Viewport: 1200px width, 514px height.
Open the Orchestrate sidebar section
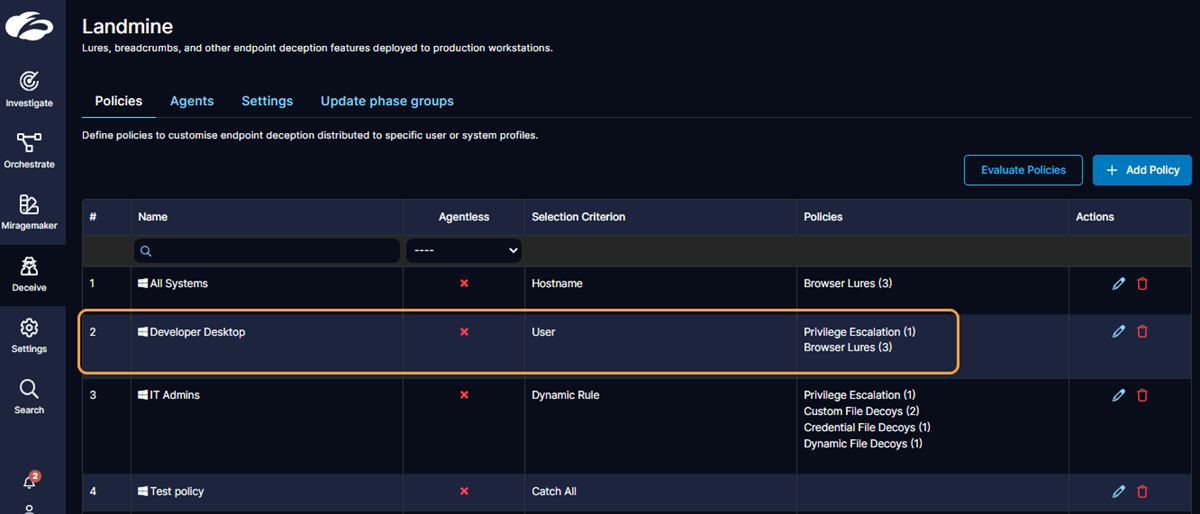(x=29, y=150)
